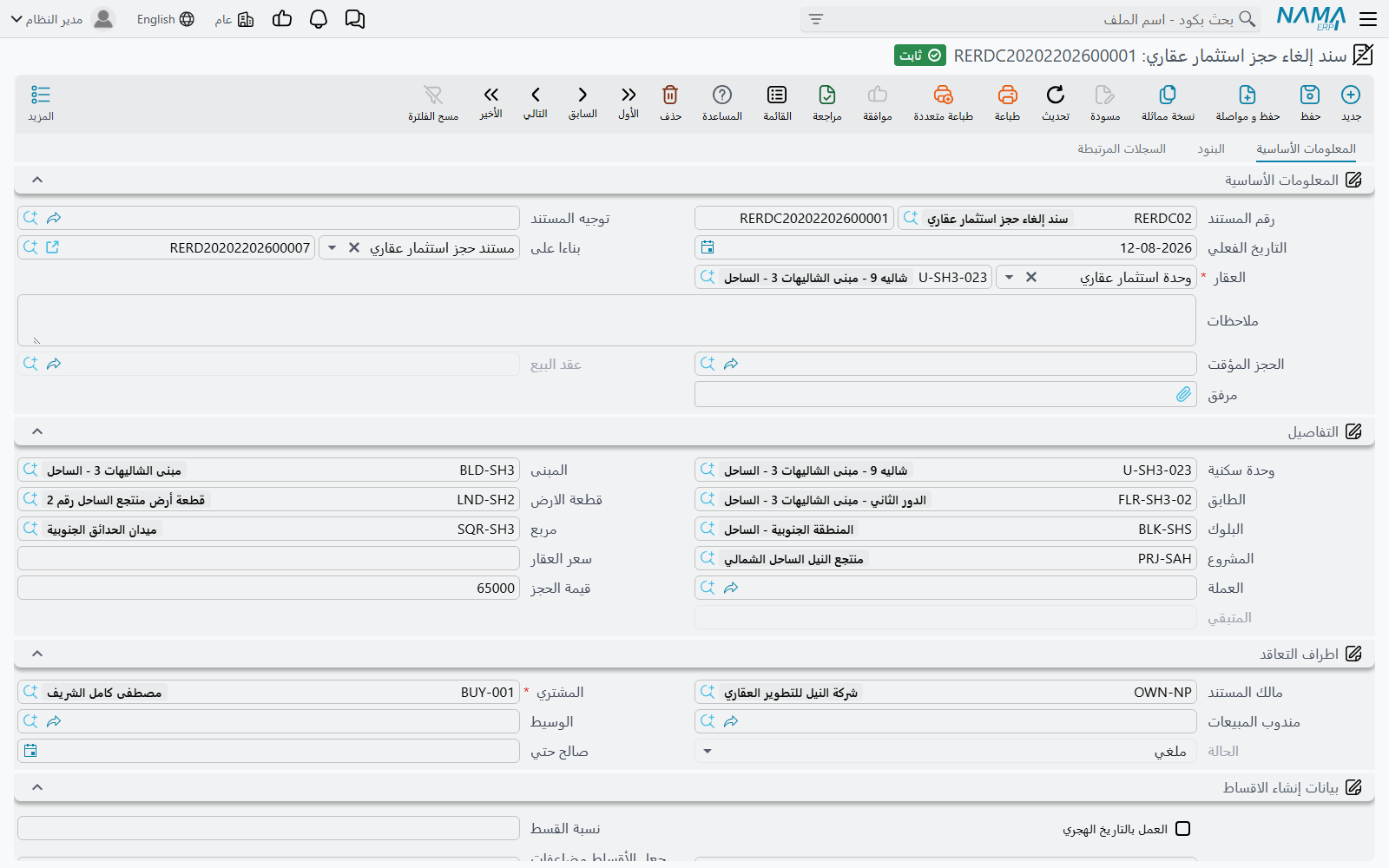Viewport: 1389px width, 868px height.
Task: Collapse the التفاصيل section
Action: (37, 431)
